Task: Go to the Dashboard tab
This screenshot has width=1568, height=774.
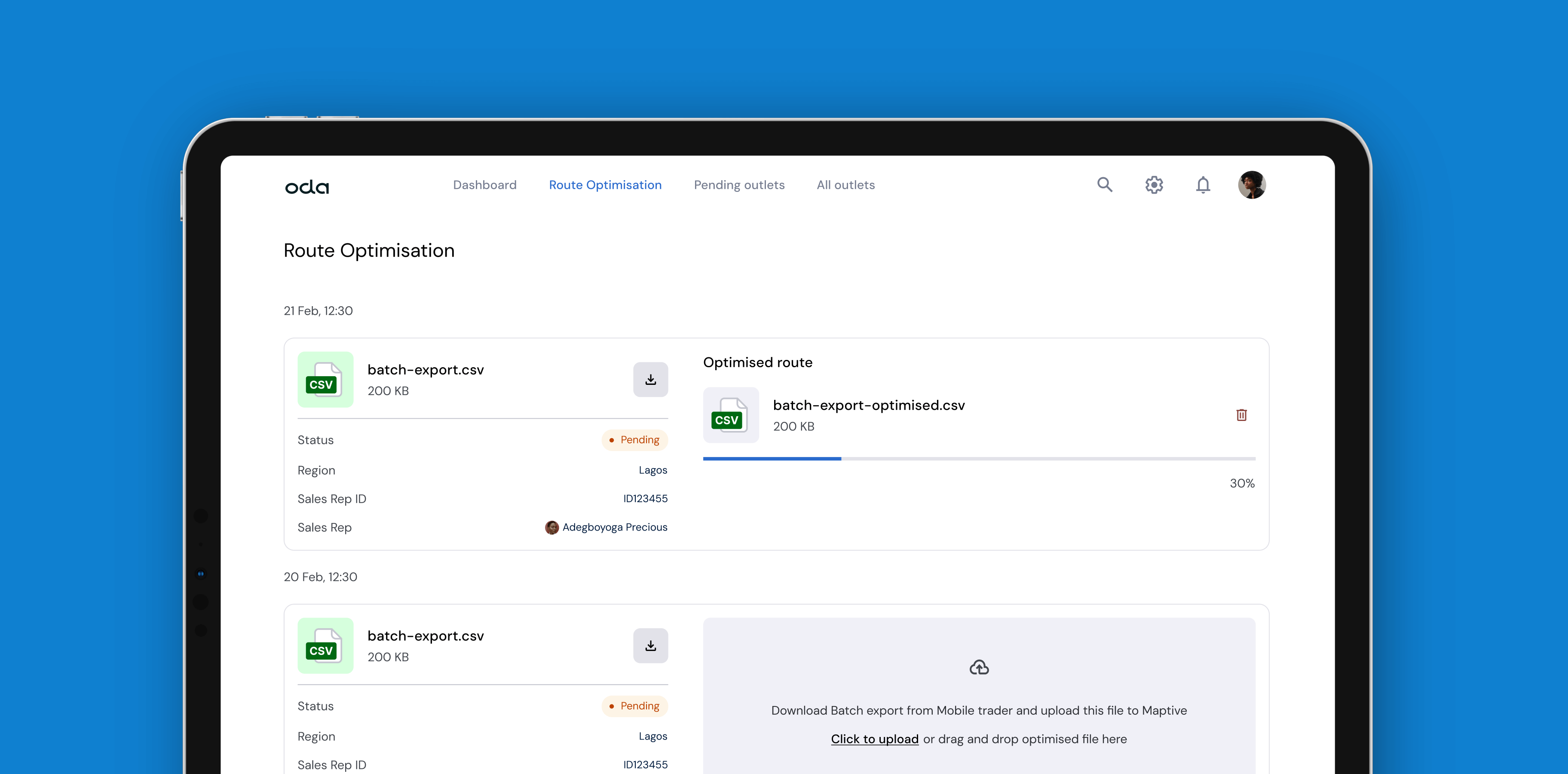Action: pos(484,184)
